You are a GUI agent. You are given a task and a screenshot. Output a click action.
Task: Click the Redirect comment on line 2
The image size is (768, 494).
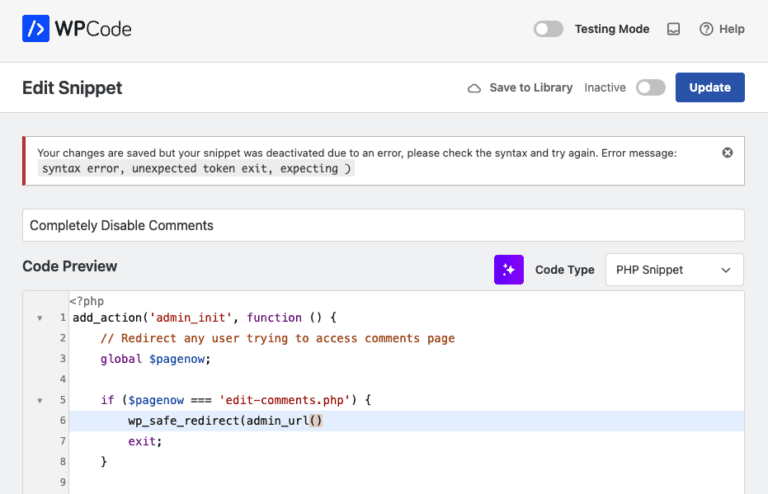click(277, 338)
